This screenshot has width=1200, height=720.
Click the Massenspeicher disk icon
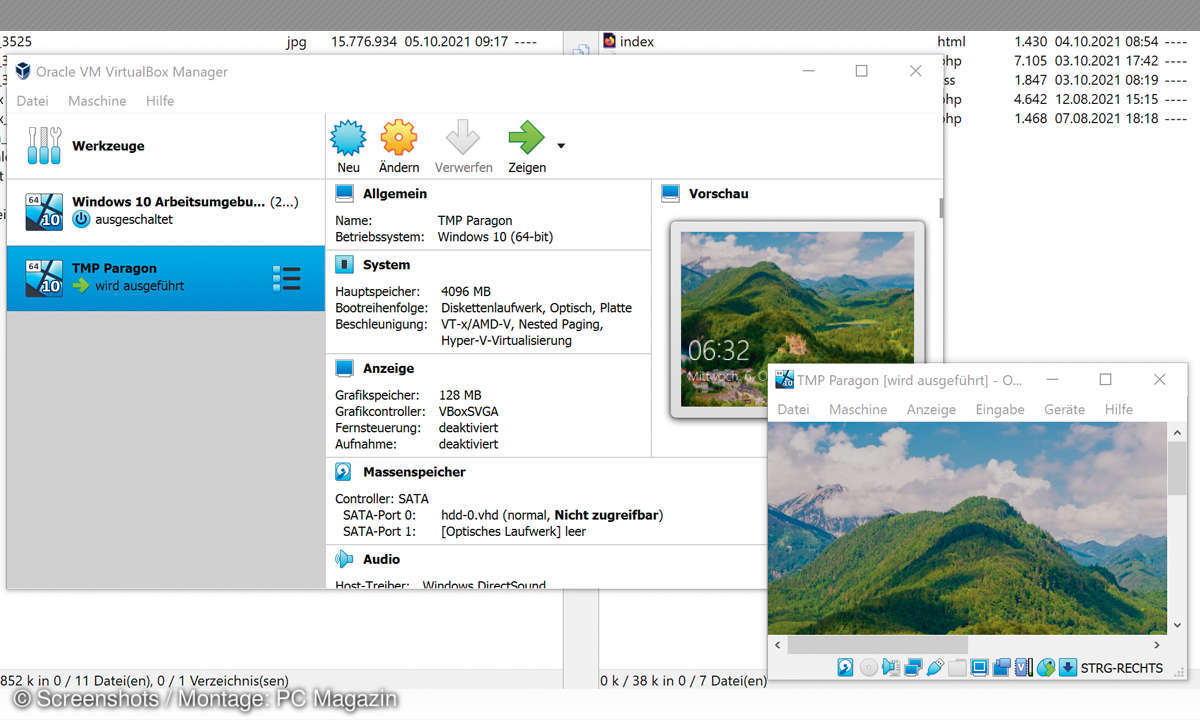(344, 472)
